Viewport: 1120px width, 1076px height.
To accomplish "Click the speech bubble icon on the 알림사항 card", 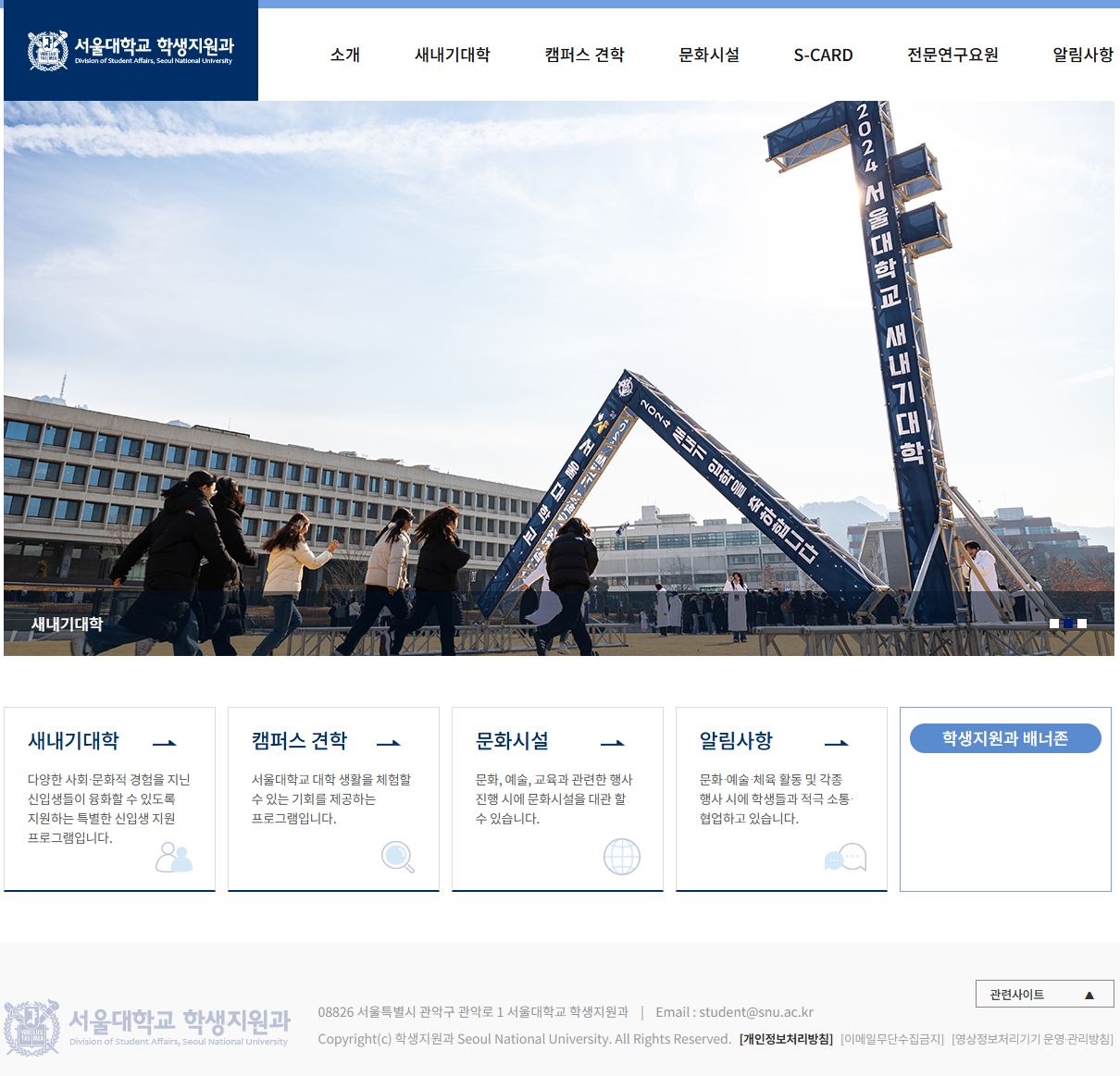I will coord(845,857).
